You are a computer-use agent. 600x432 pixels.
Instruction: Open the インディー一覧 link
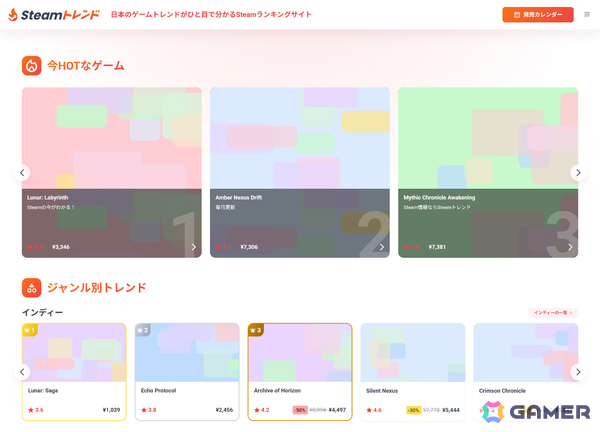click(x=553, y=313)
